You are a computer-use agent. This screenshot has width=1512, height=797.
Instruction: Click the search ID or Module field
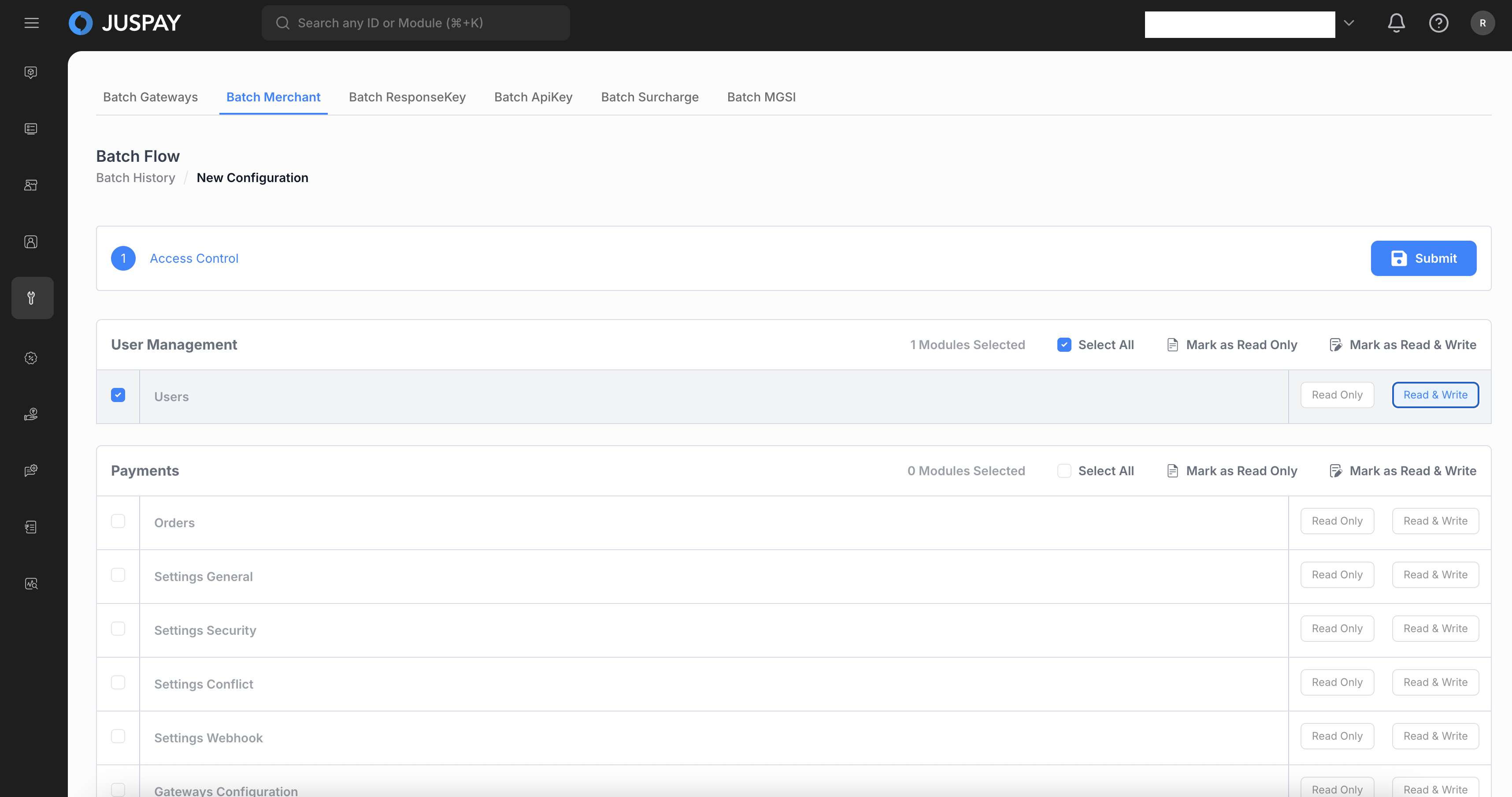(415, 23)
